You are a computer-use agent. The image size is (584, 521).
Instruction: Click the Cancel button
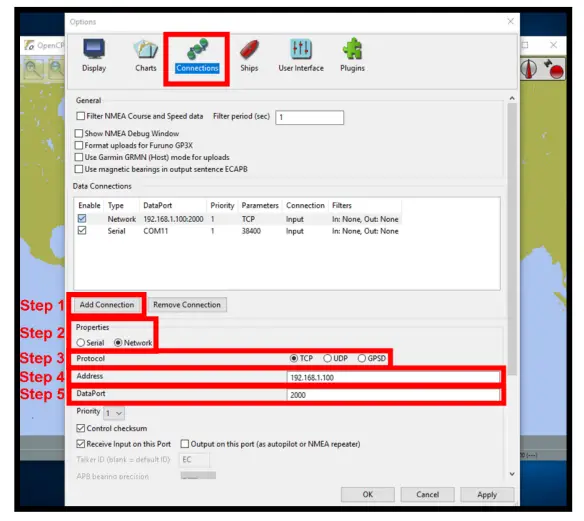coord(428,495)
